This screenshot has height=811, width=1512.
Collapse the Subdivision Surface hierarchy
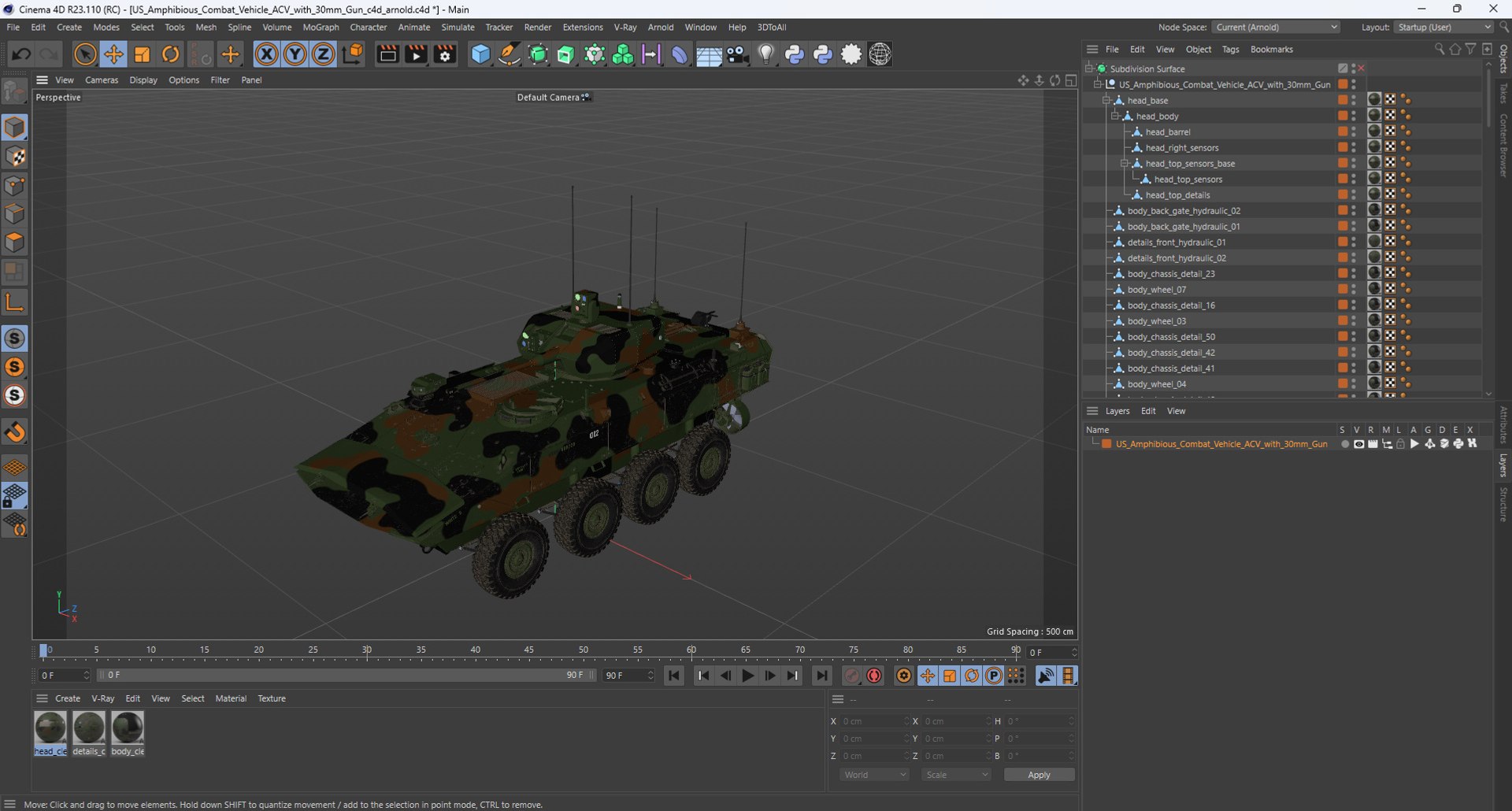[1088, 69]
